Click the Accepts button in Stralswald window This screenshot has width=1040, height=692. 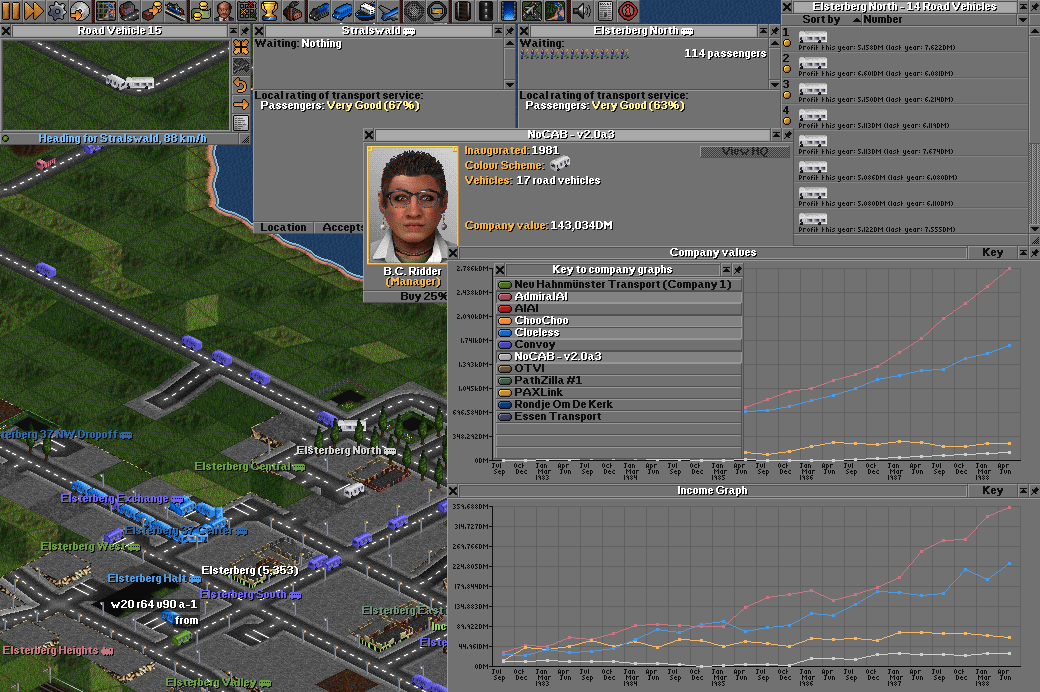pyautogui.click(x=340, y=228)
